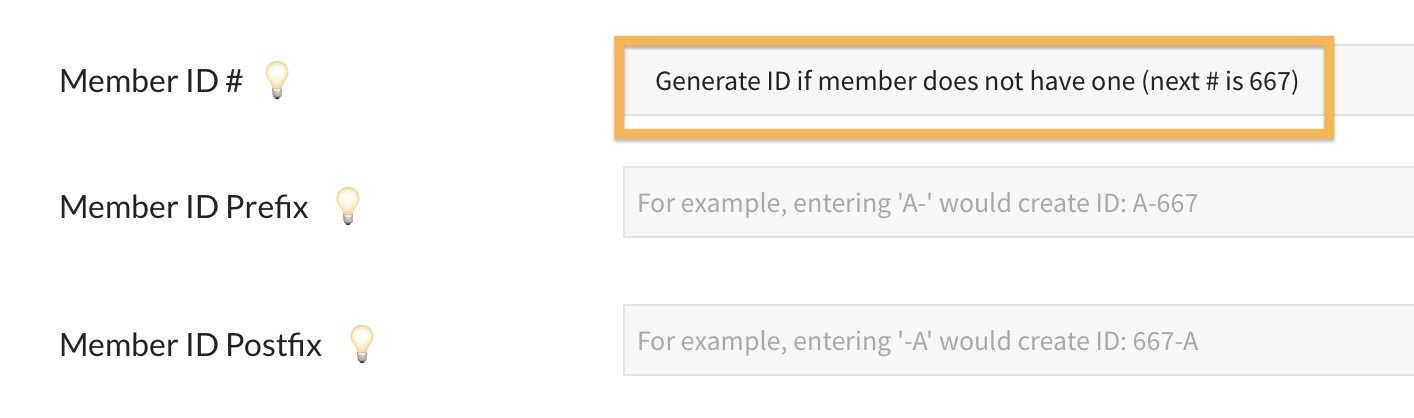
Task: Show the Member ID Postfix lightbulb hint
Action: [x=360, y=344]
